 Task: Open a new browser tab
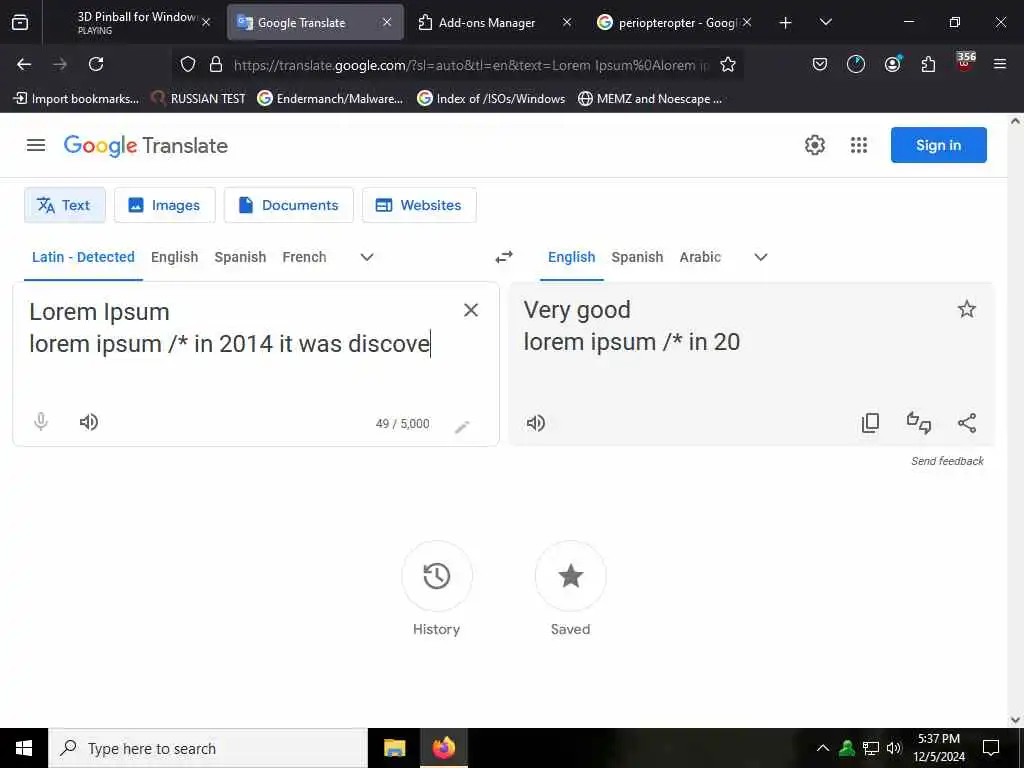[x=786, y=23]
